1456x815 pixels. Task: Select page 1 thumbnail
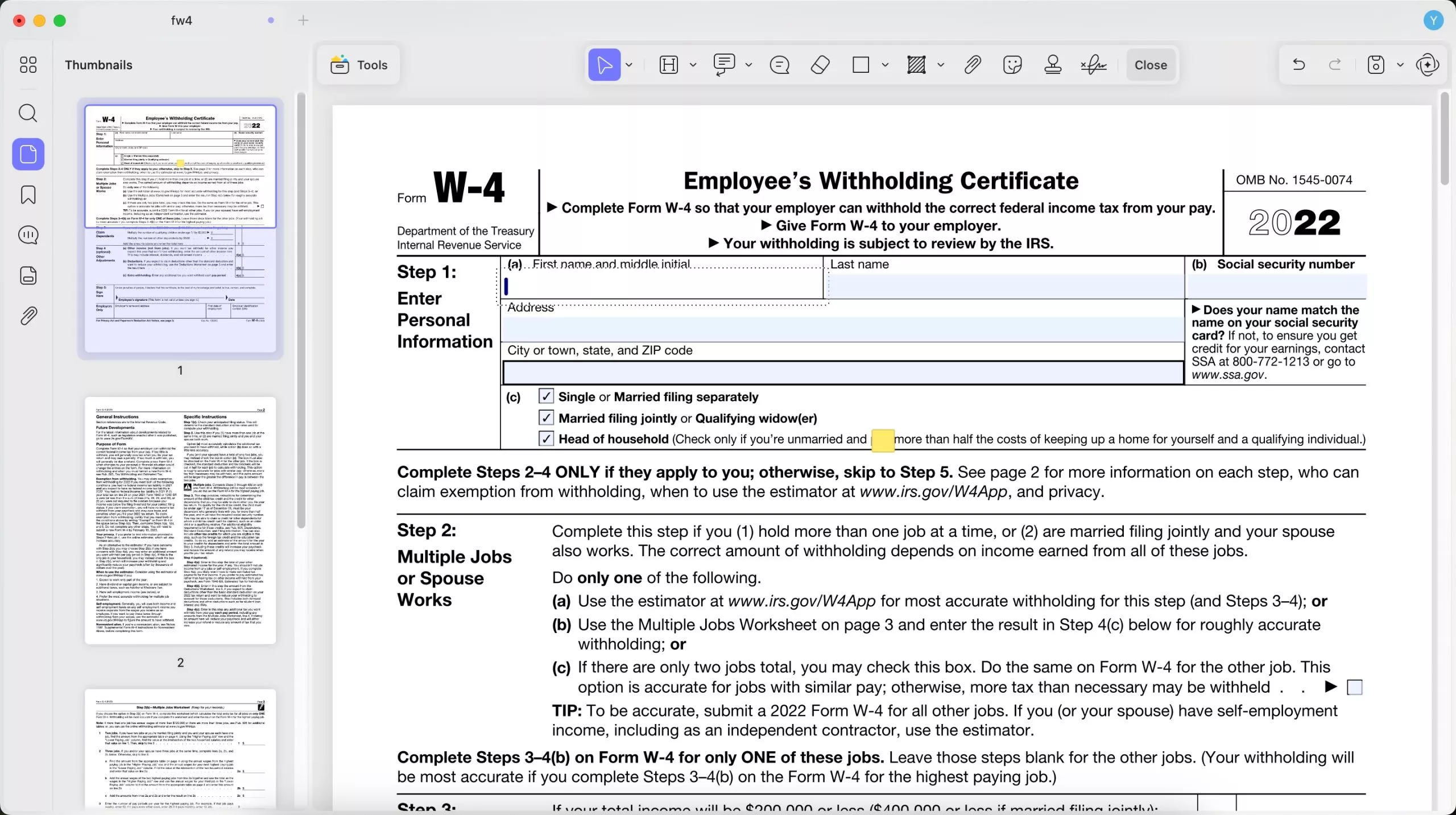point(180,229)
